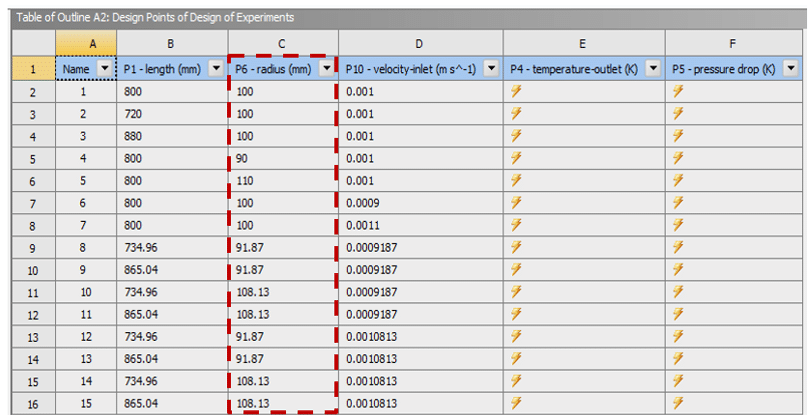Click temperature-outlet lightning icon for design point 3

pos(516,136)
